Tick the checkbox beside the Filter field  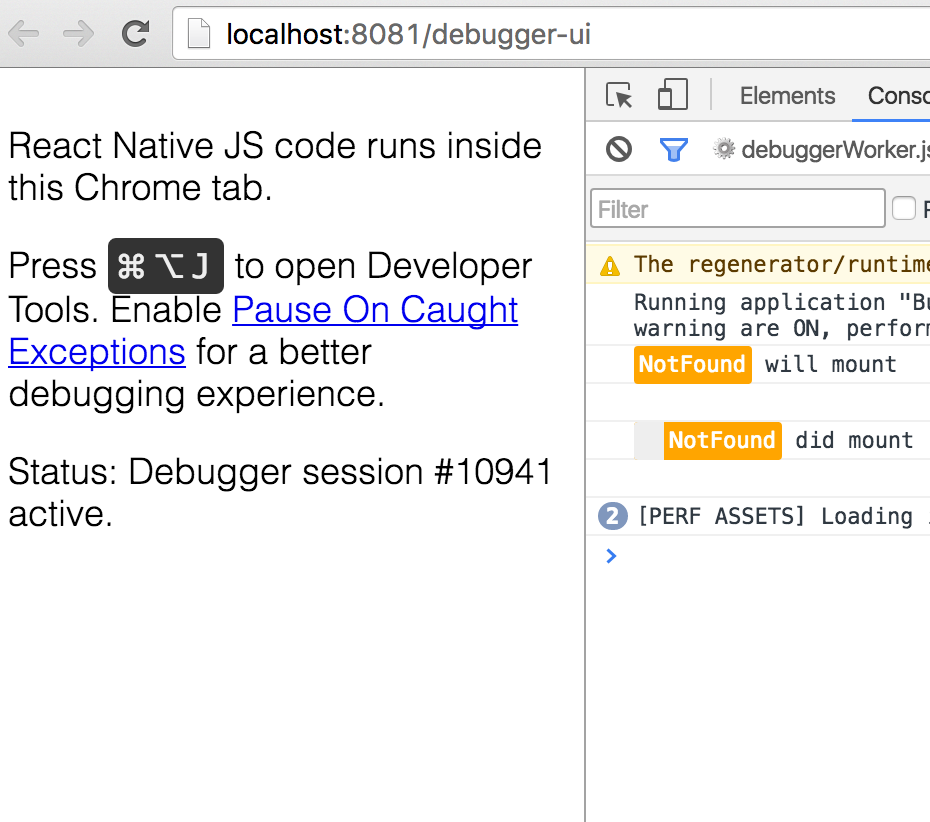[904, 208]
